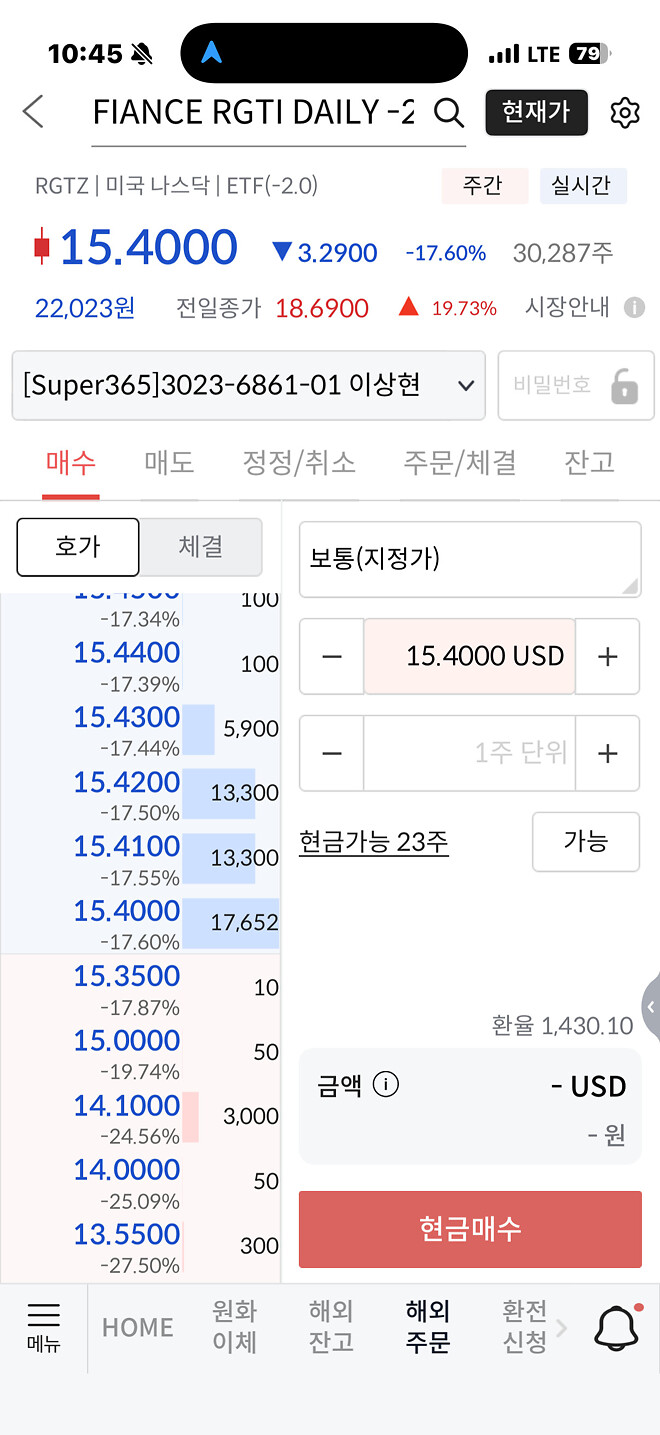Open the settings gear icon

point(625,113)
